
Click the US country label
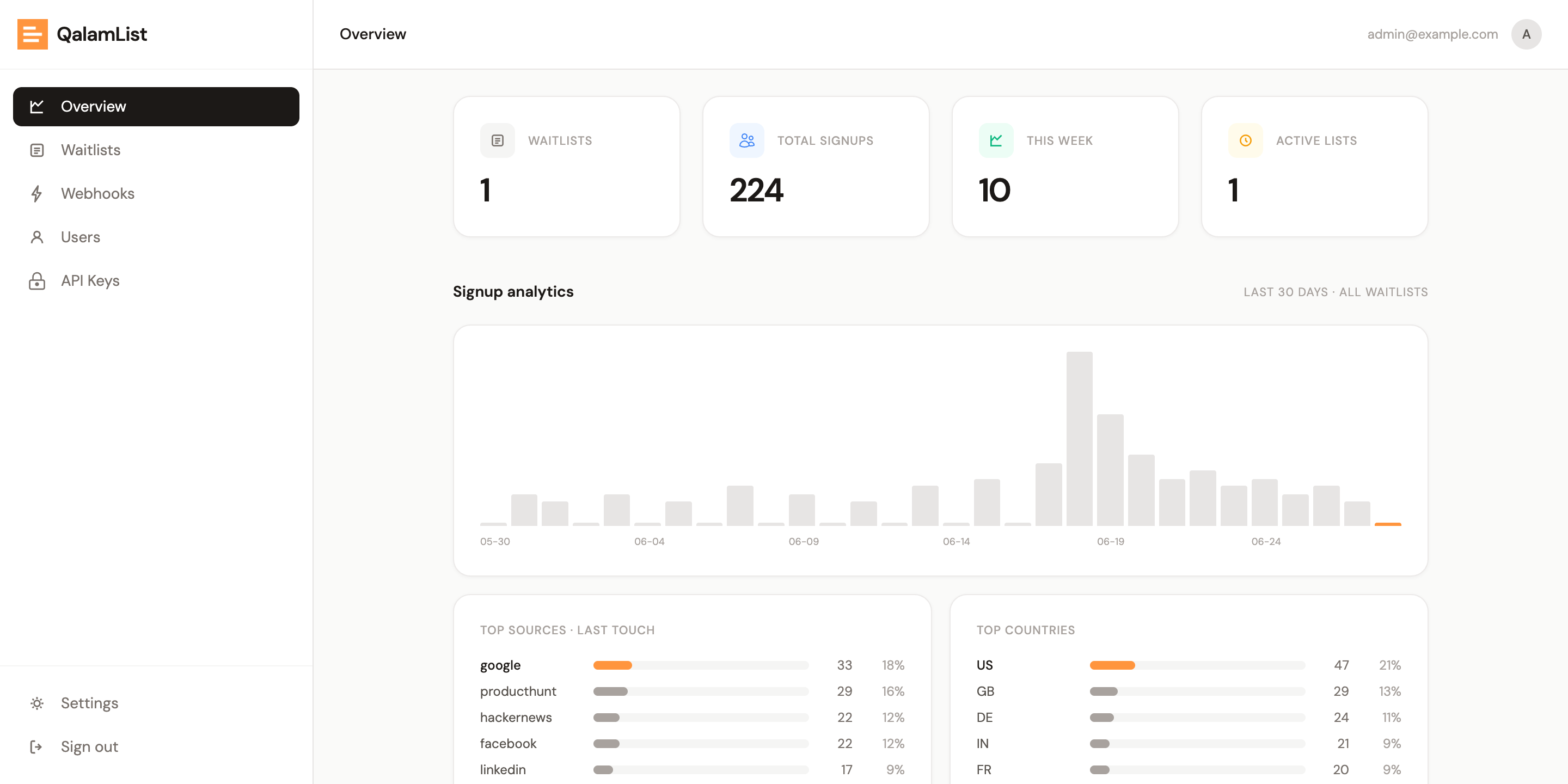pos(984,665)
